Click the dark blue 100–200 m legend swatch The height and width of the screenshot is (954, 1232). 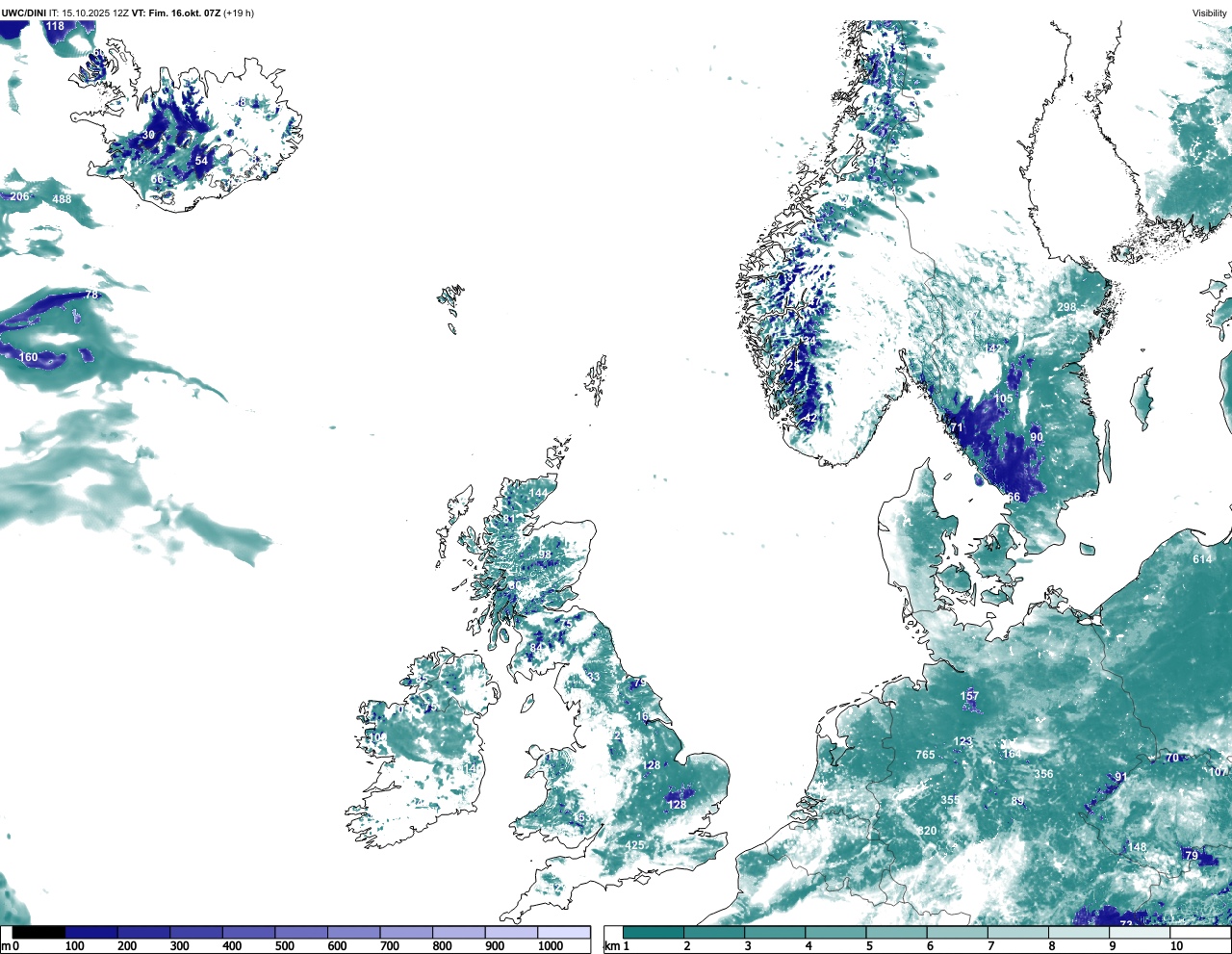pyautogui.click(x=91, y=932)
